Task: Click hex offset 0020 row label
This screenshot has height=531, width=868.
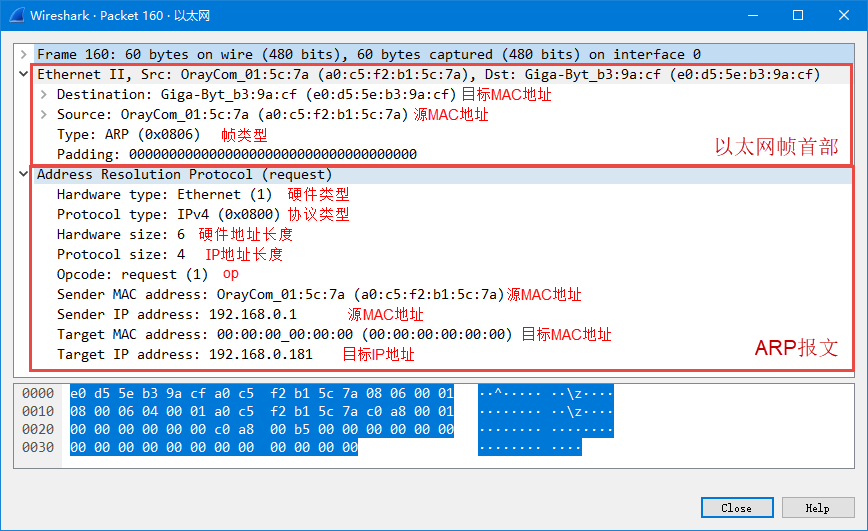Action: (x=38, y=429)
